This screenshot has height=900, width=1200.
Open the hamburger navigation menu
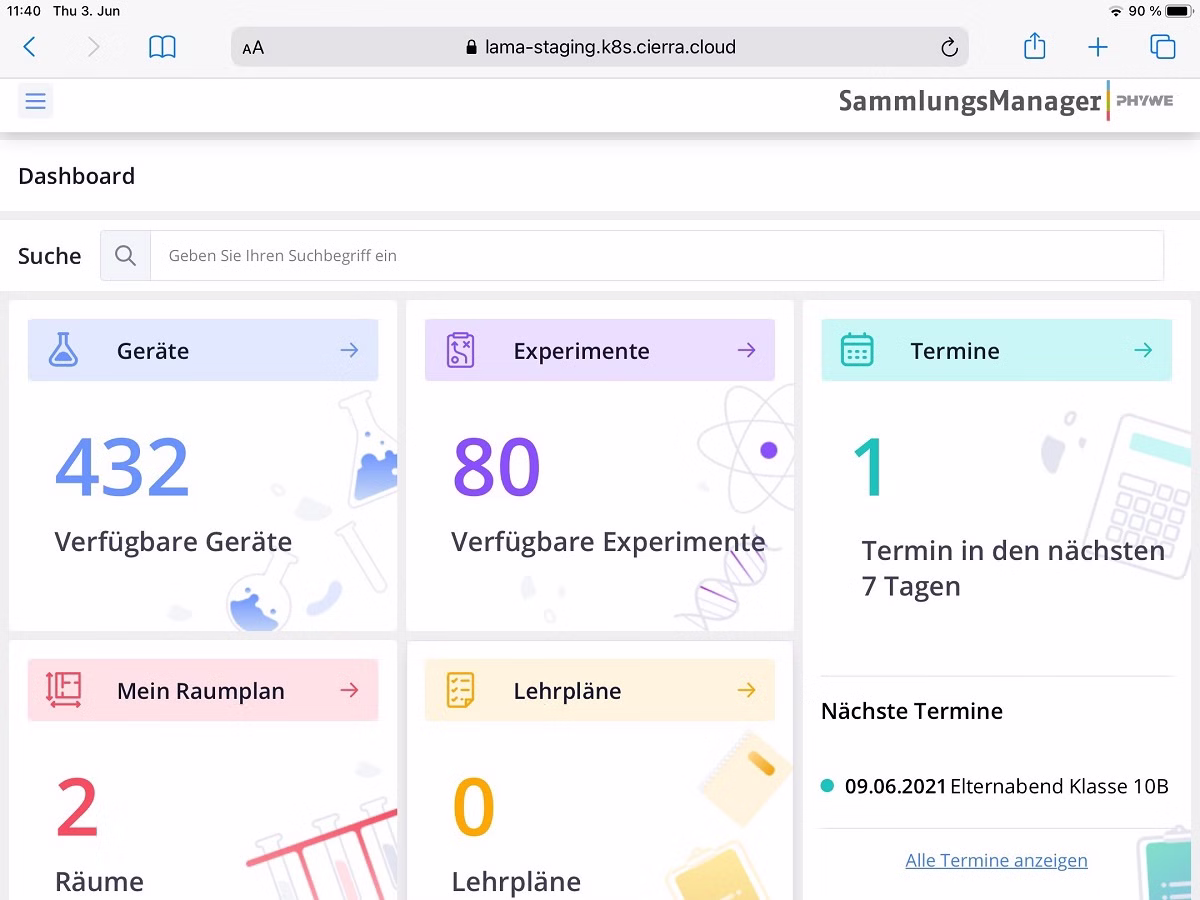[x=36, y=101]
